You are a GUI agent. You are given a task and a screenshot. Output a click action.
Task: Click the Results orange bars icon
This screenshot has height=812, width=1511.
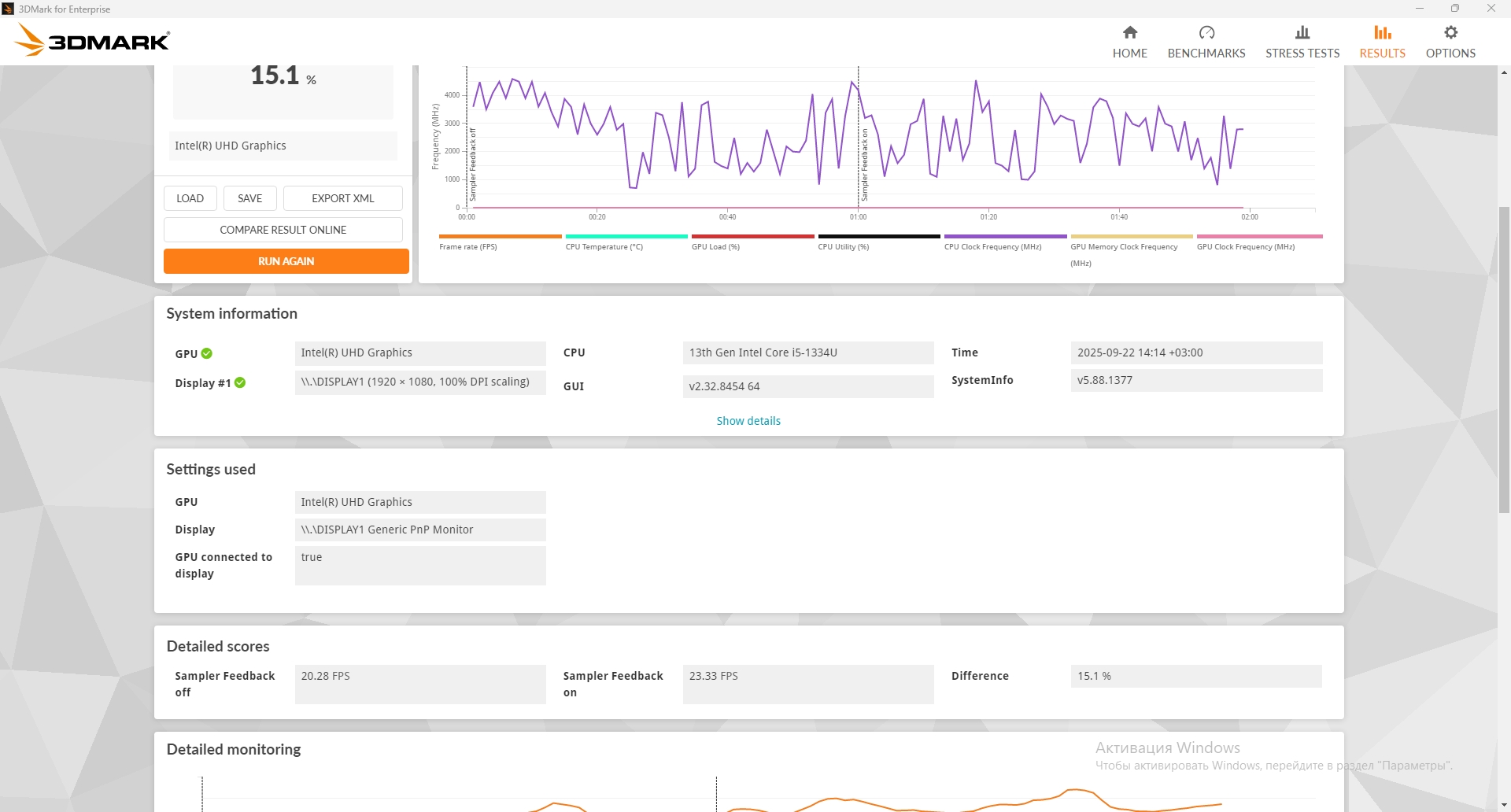pyautogui.click(x=1382, y=32)
